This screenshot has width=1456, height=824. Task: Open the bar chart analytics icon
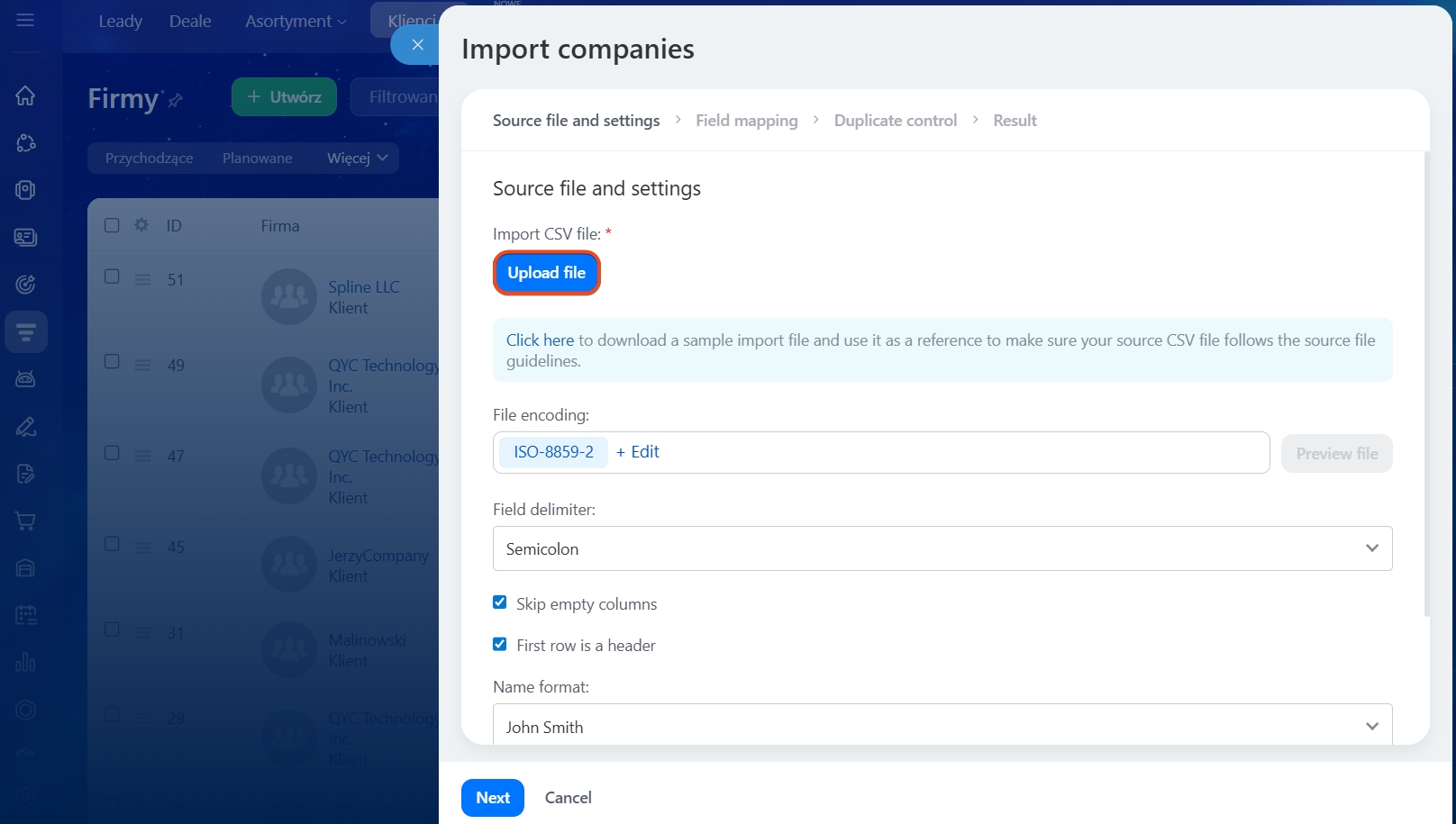click(x=25, y=663)
